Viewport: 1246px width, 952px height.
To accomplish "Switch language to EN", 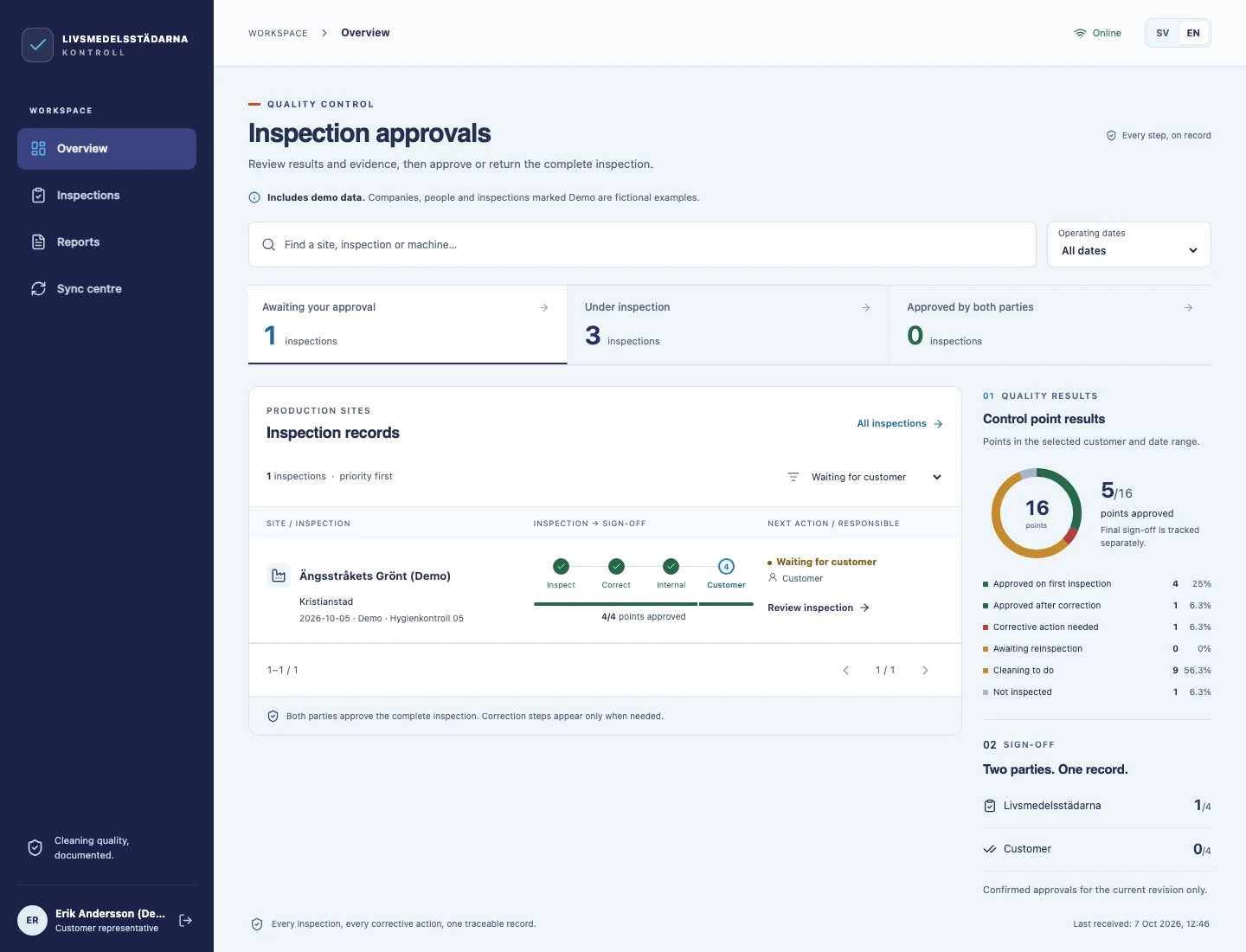I will [1193, 33].
